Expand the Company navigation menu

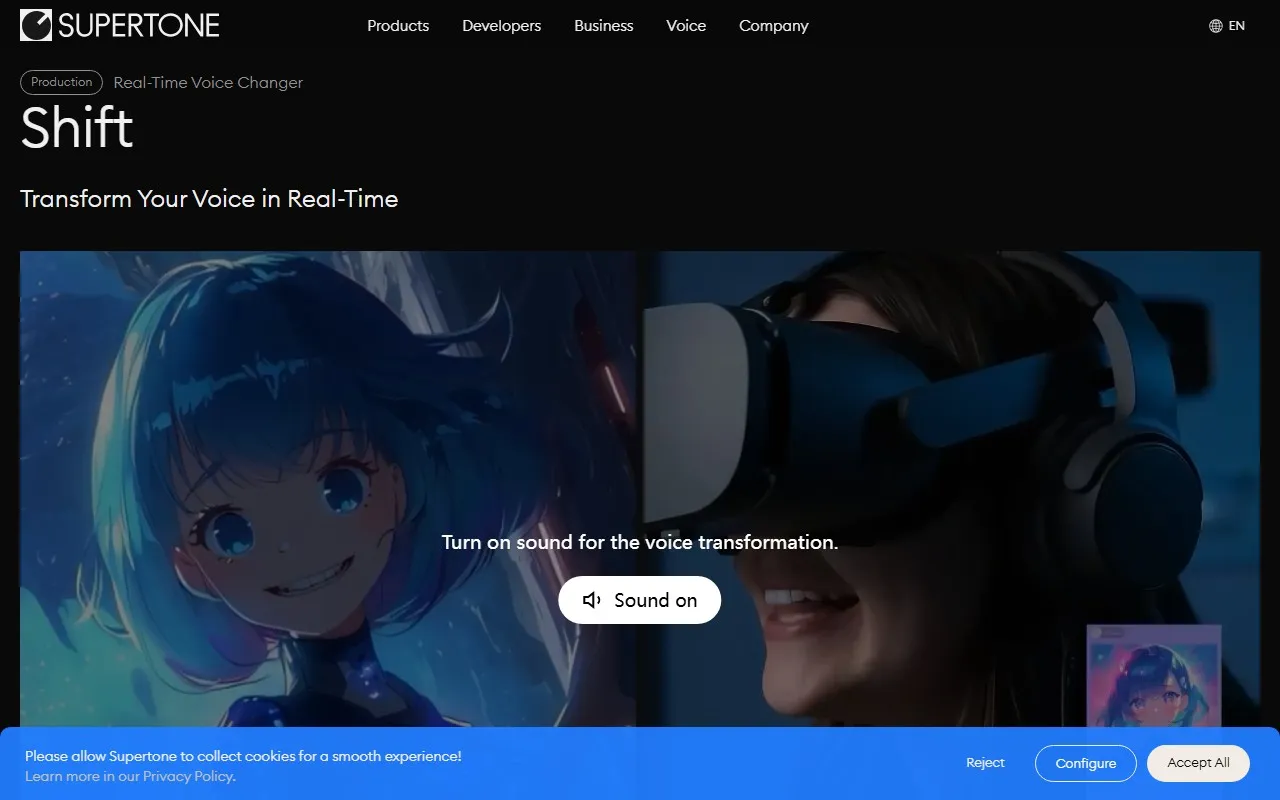[773, 26]
